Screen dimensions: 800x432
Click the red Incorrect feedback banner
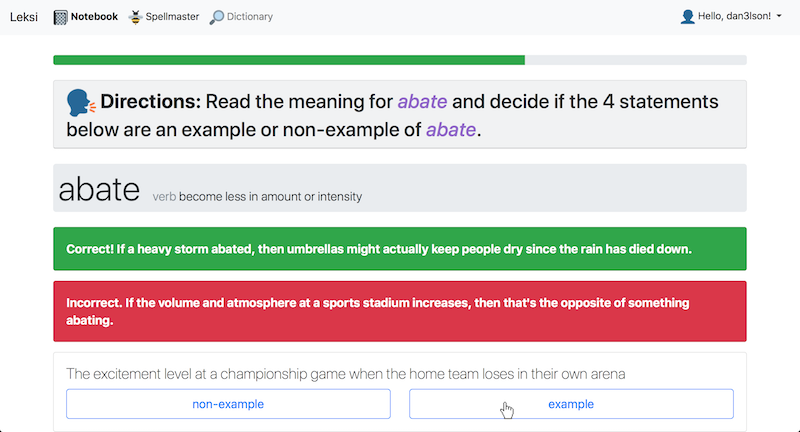point(399,311)
